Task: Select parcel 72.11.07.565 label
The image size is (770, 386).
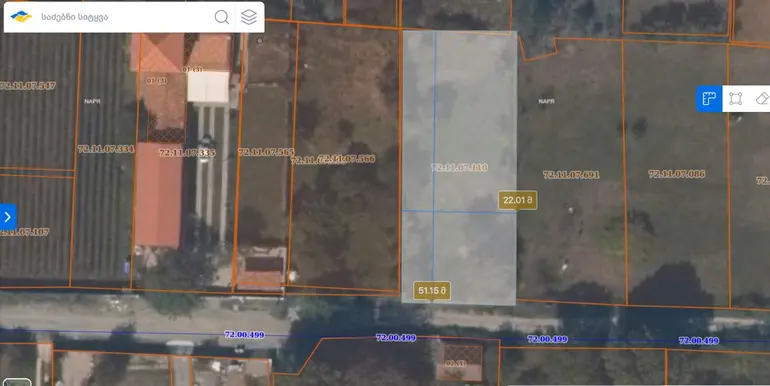Action: 266,152
